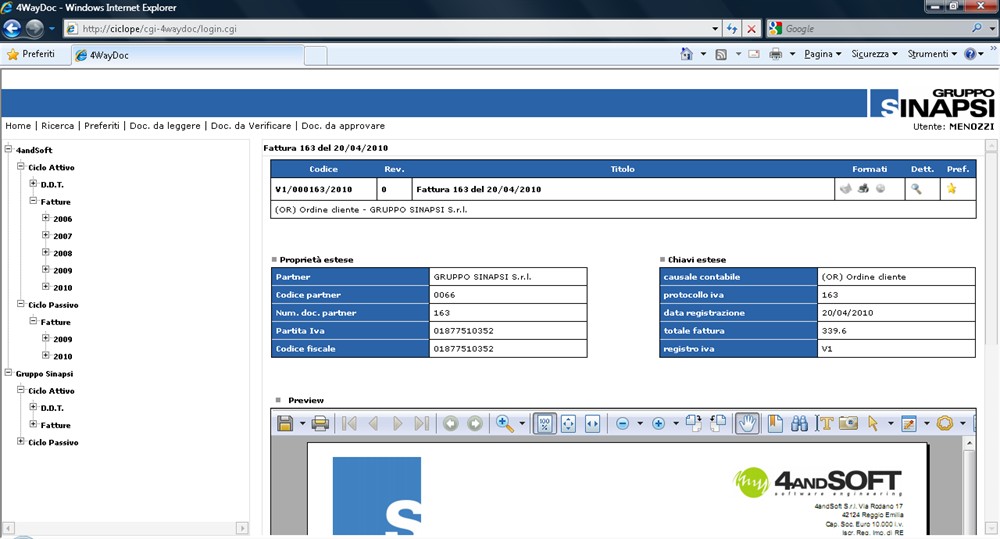This screenshot has width=1000, height=539.
Task: Open the Pagina menu in Internet Explorer
Action: 822,54
